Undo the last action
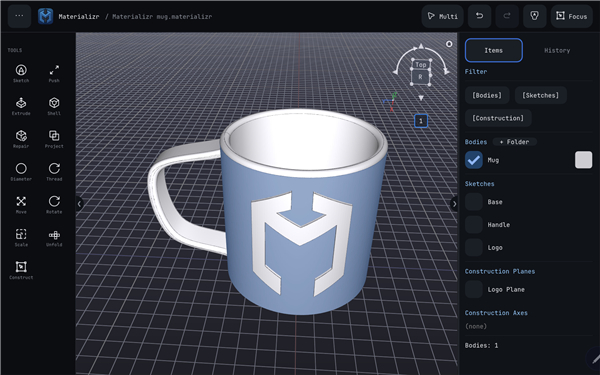Image resolution: width=600 pixels, height=375 pixels. tap(479, 16)
